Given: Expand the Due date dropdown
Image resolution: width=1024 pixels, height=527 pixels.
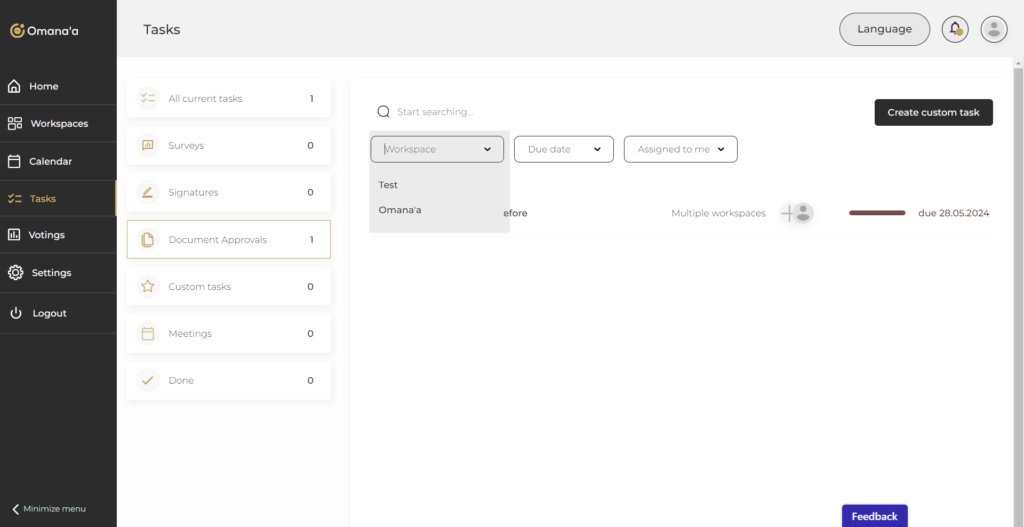Looking at the screenshot, I should tap(563, 149).
